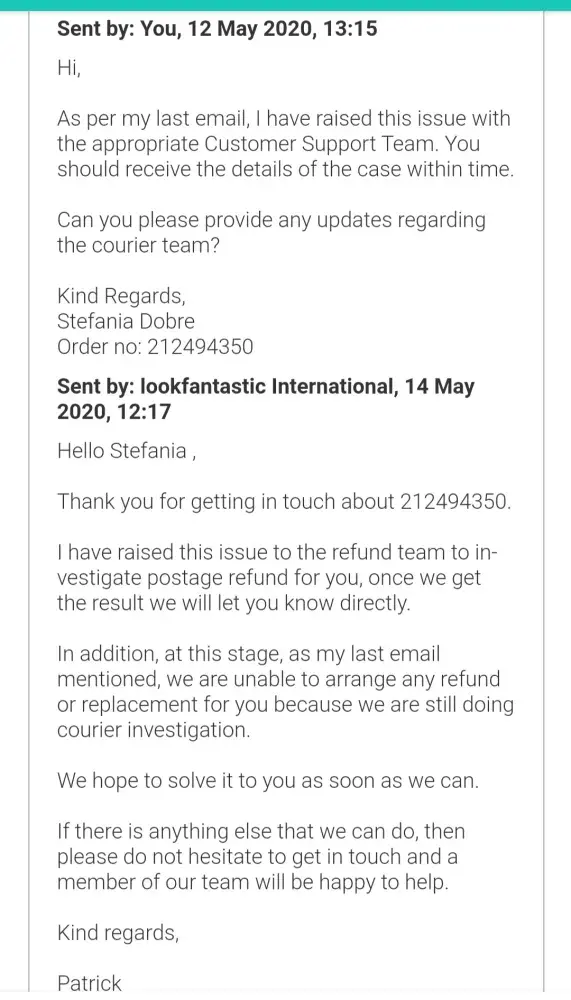The width and height of the screenshot is (571, 1000).
Task: Select the 'Kind Regards,' line above Stefania Dobre
Action: coord(121,296)
